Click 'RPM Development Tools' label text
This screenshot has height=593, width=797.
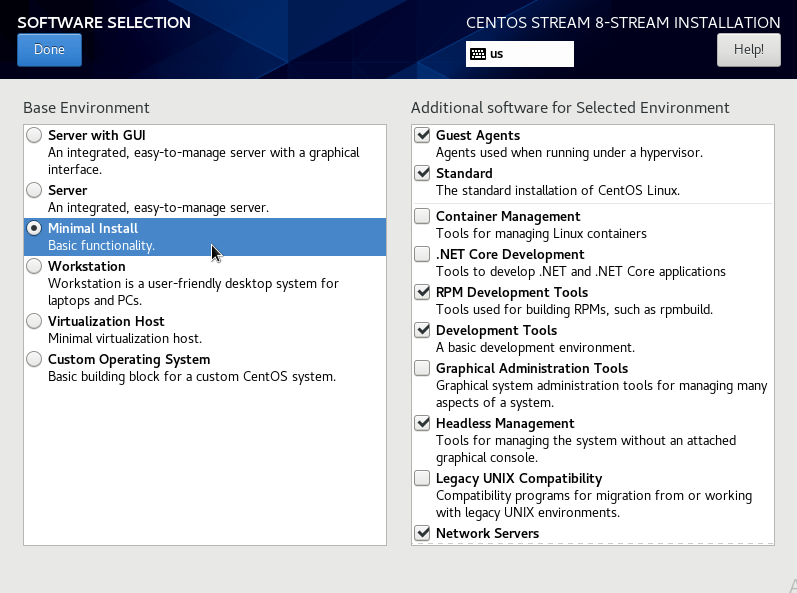[x=512, y=292]
